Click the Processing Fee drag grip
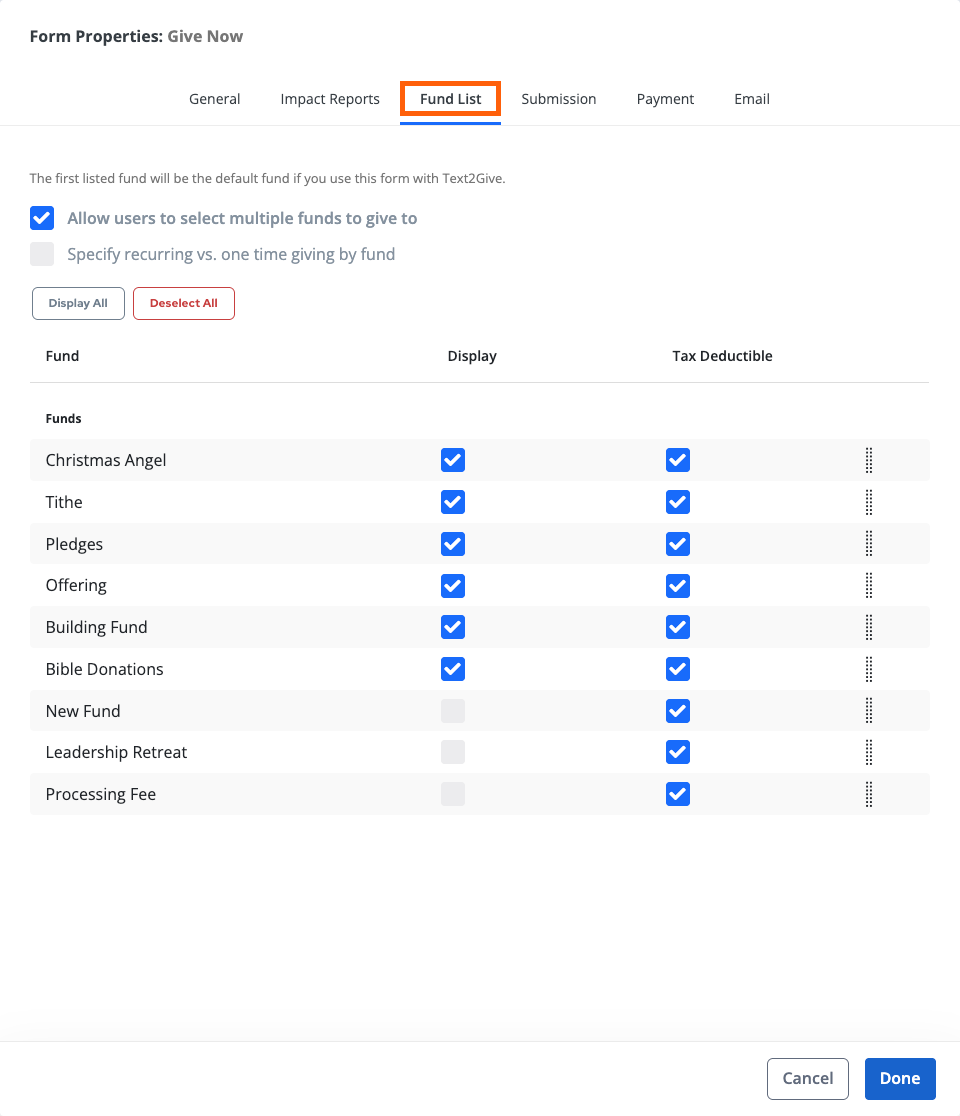This screenshot has width=960, height=1116. 868,794
